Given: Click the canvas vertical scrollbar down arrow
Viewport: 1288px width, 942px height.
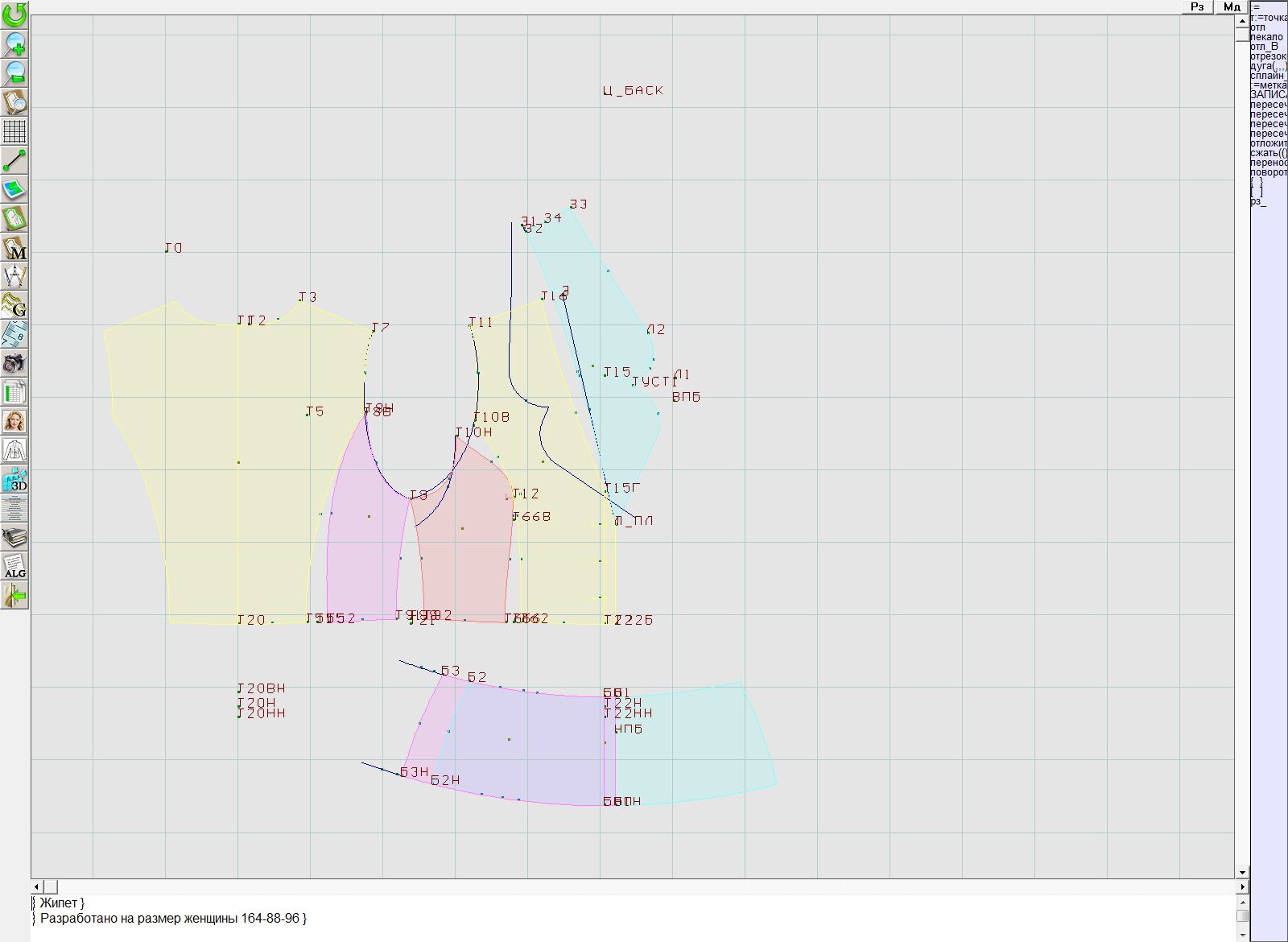Looking at the screenshot, I should click(x=1242, y=872).
